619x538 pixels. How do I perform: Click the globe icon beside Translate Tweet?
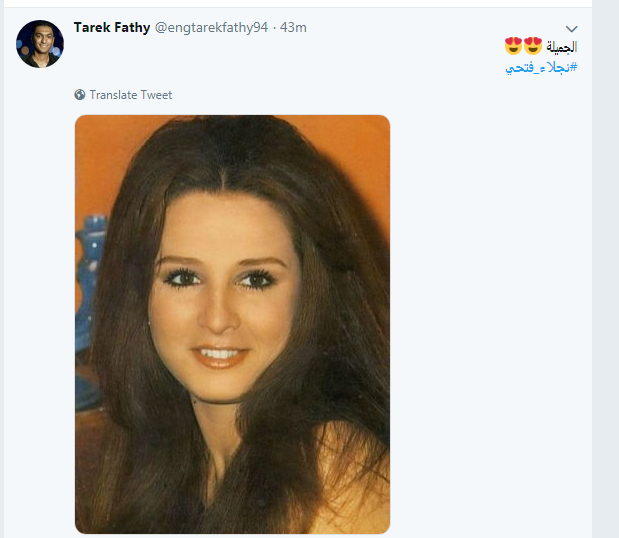point(80,95)
